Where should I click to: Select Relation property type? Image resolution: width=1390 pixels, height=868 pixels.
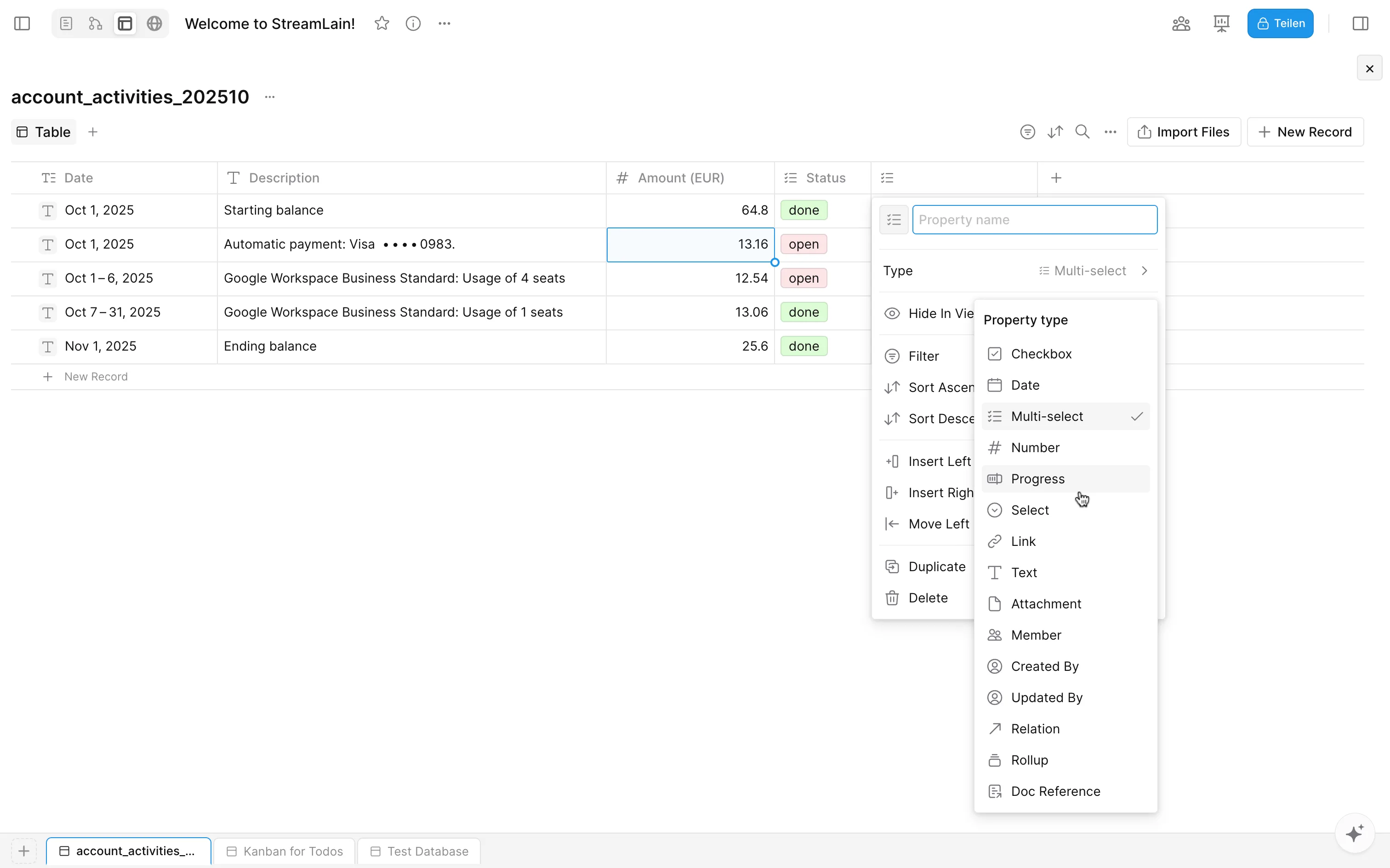coord(1065,729)
